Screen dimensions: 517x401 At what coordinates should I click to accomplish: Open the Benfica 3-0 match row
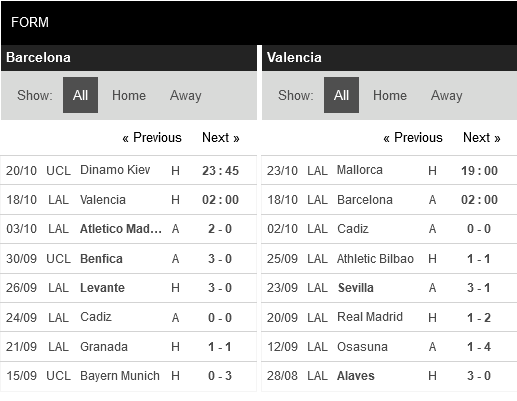click(128, 258)
